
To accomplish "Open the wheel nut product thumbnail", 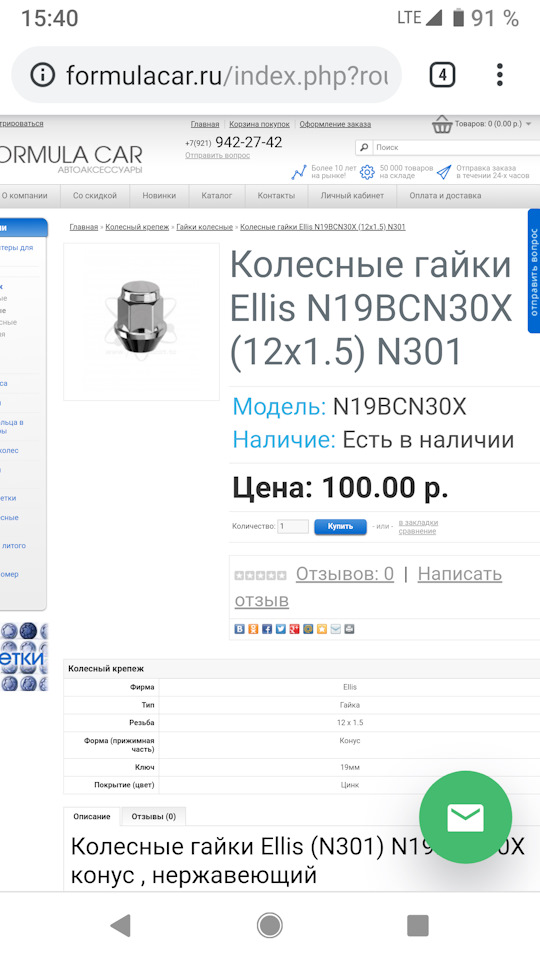I will tap(141, 322).
